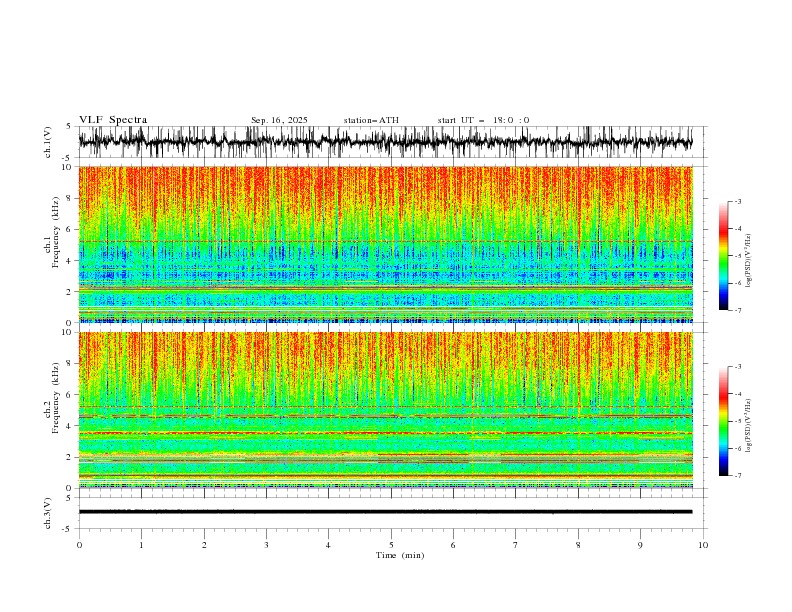Click the "ch.3(V)" axis label
Image resolution: width=792 pixels, height=612 pixels.
(x=48, y=513)
